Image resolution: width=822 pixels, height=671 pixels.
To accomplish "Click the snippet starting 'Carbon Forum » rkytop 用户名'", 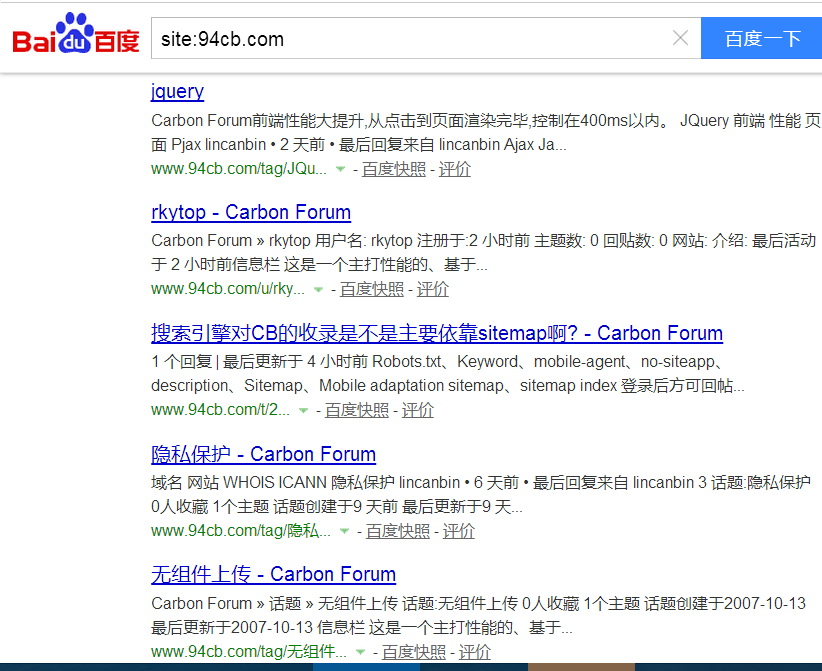I will point(483,253).
